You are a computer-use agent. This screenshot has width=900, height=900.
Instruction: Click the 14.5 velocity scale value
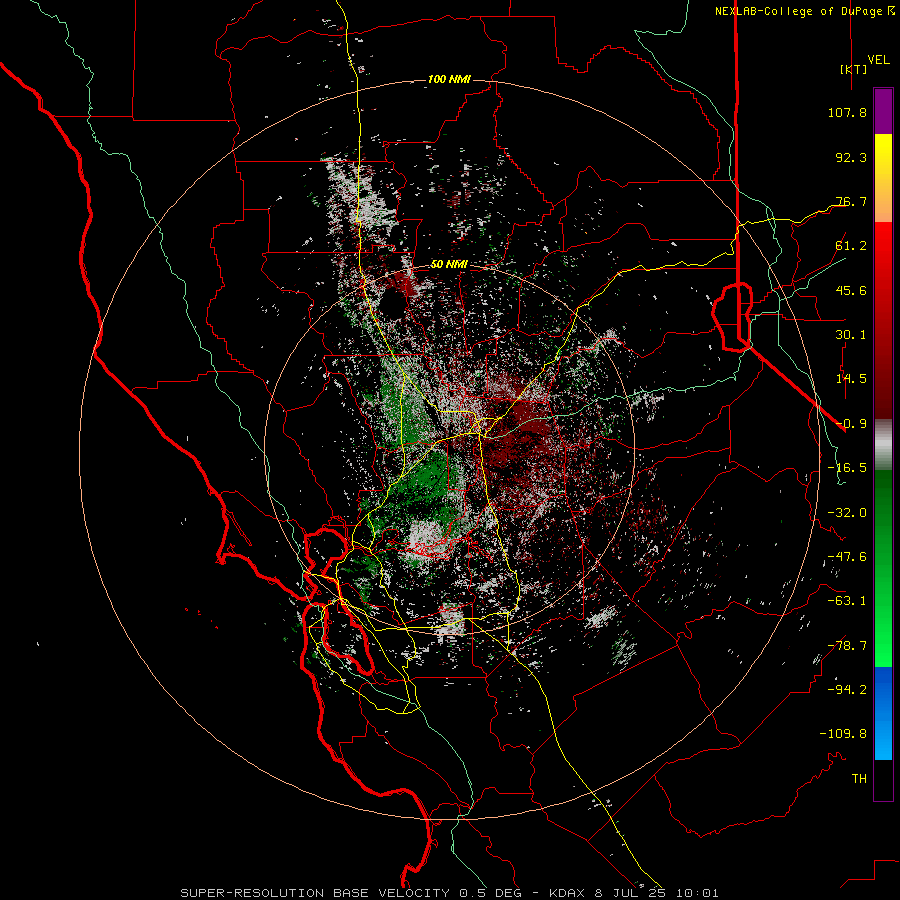pos(851,379)
